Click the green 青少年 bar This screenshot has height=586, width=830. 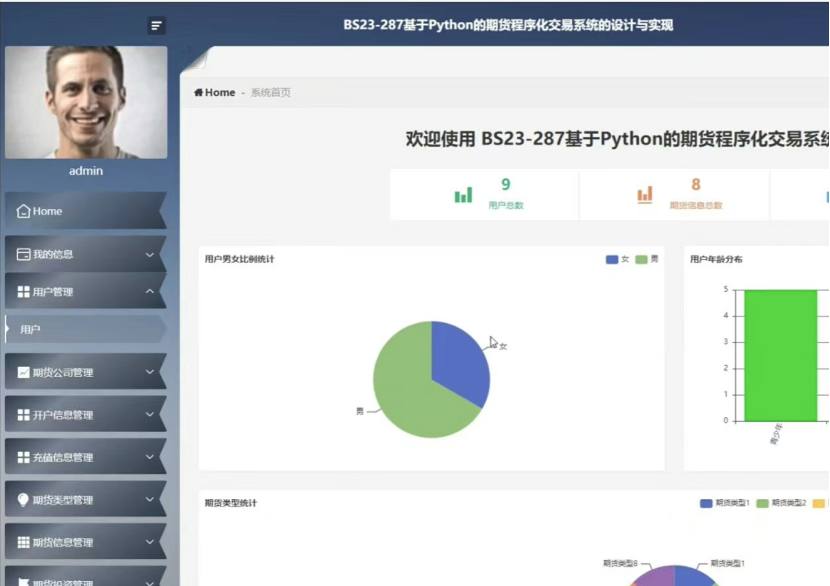click(x=781, y=355)
